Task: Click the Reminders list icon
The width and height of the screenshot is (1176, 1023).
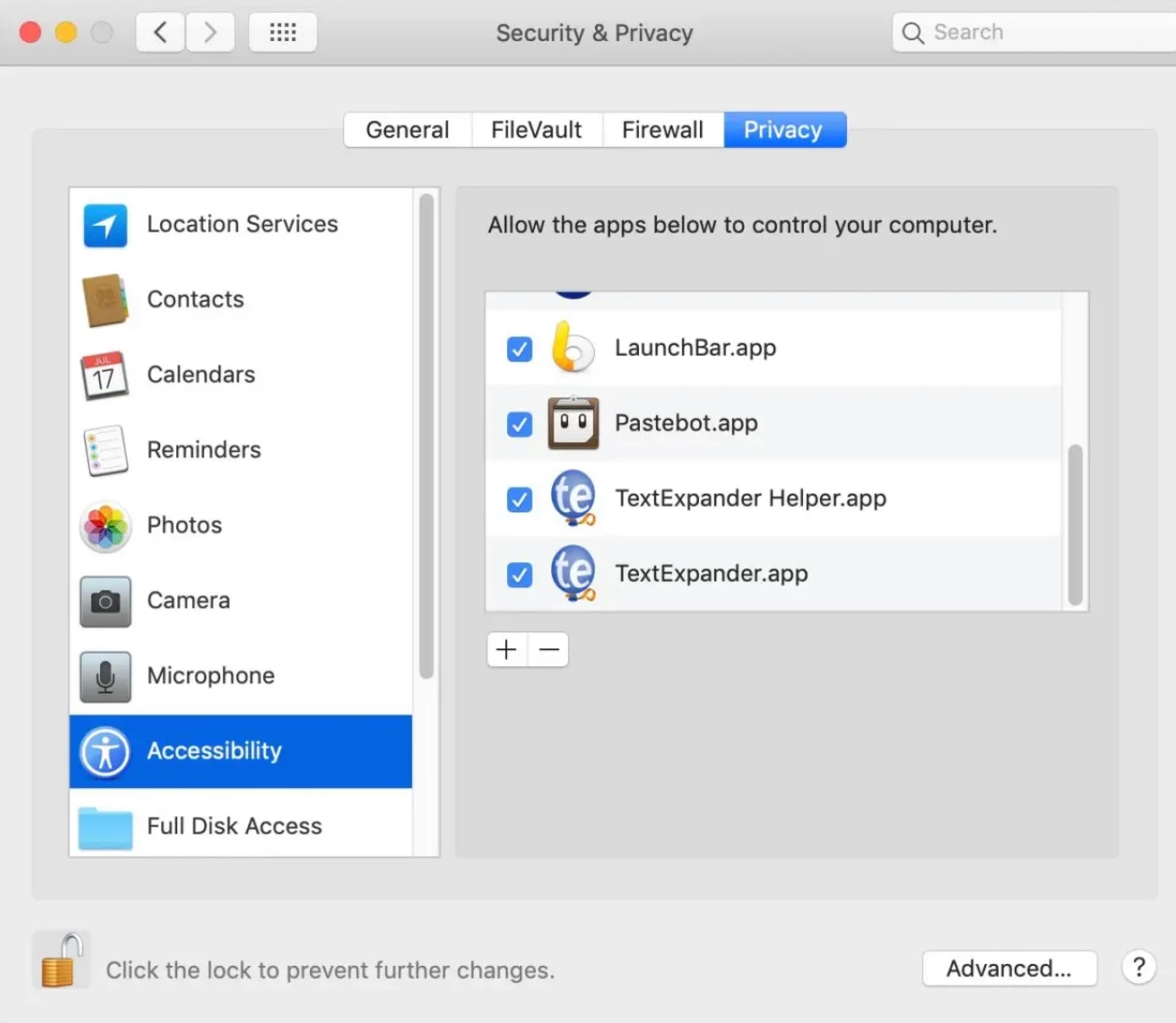Action: point(105,451)
